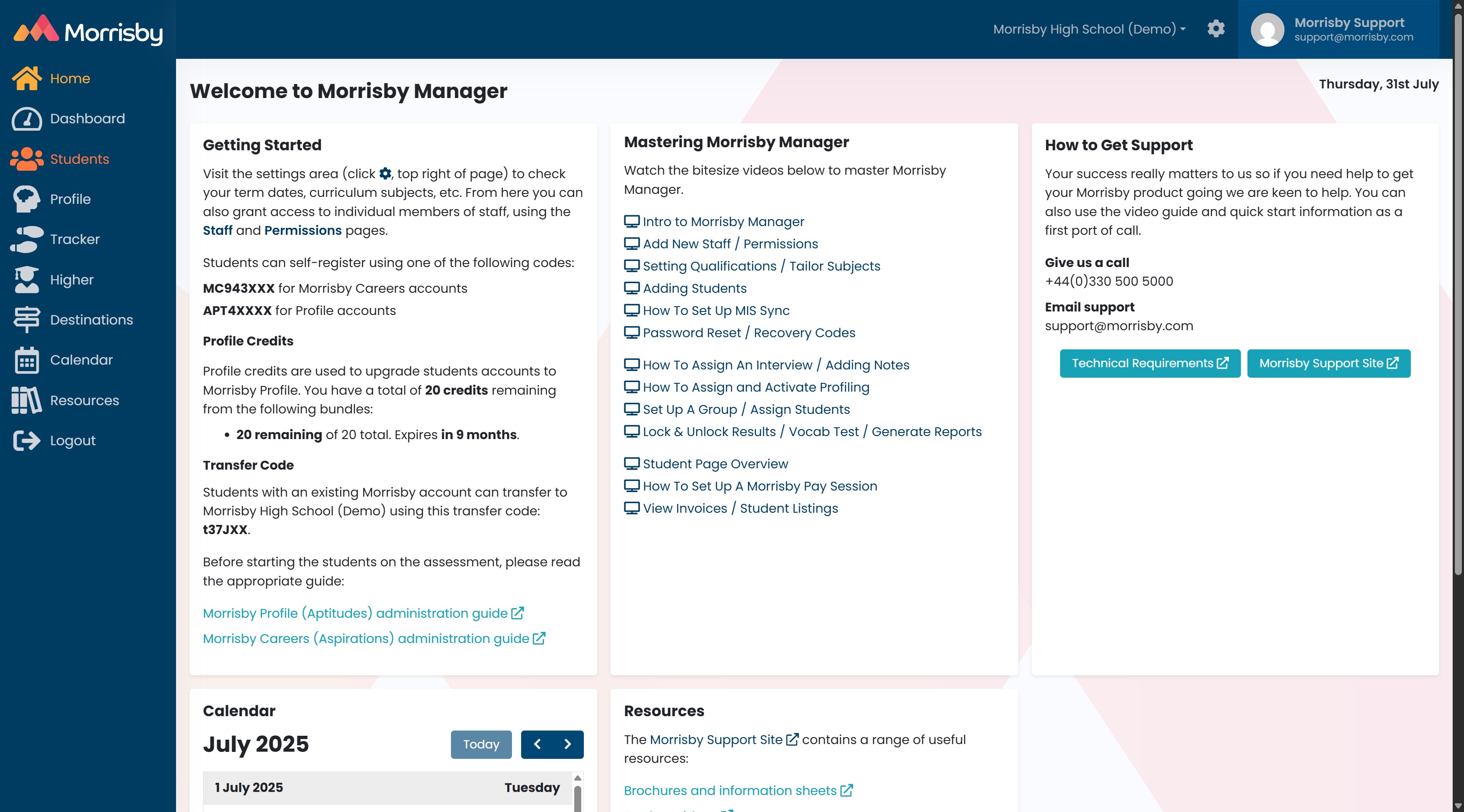Expand the Morrisby High School (Demo) dropdown
Viewport: 1464px width, 812px height.
tap(1089, 29)
